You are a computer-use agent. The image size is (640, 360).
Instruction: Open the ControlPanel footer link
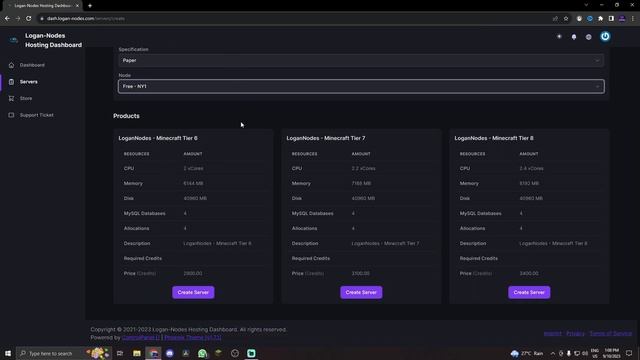tap(141, 338)
